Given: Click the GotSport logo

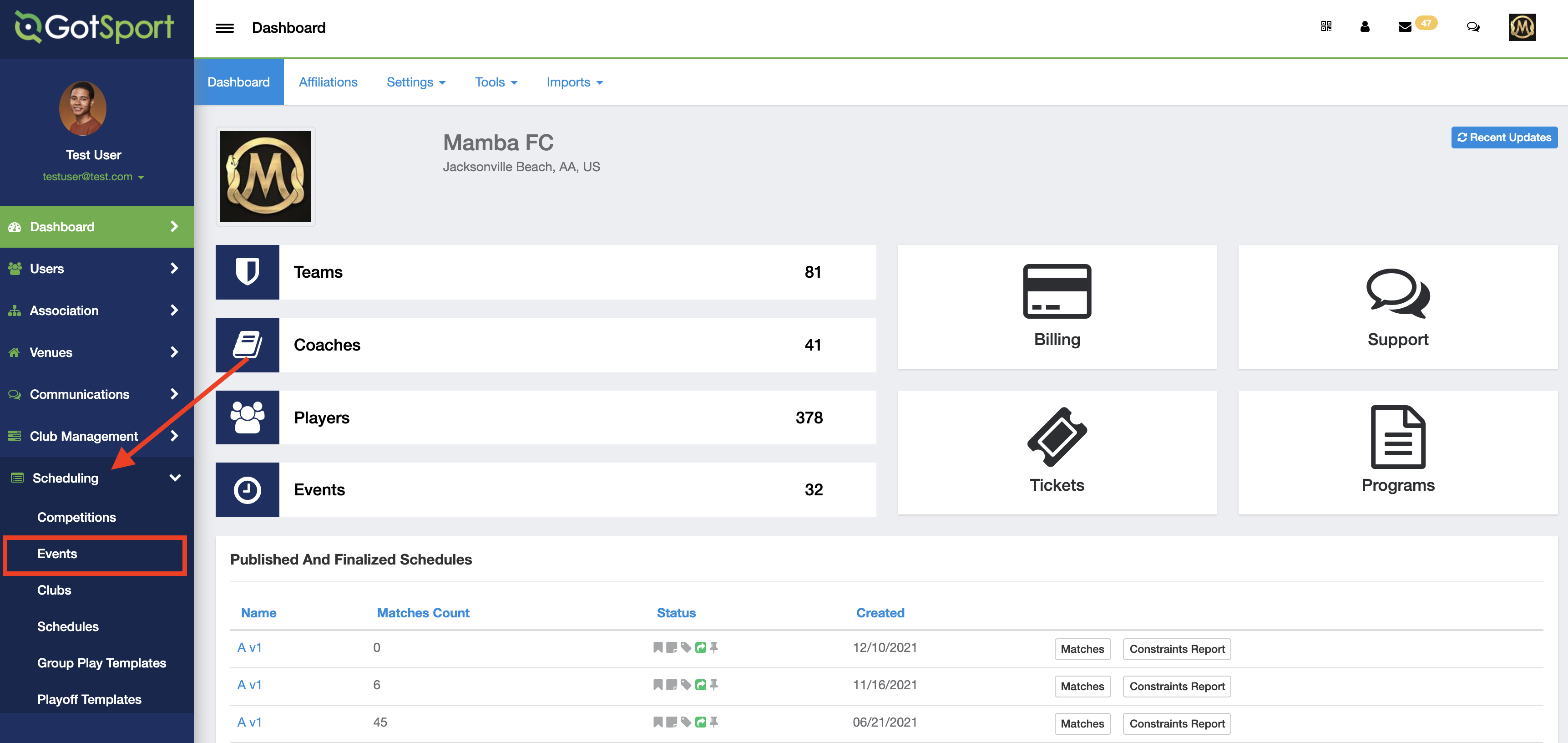Looking at the screenshot, I should click(94, 27).
